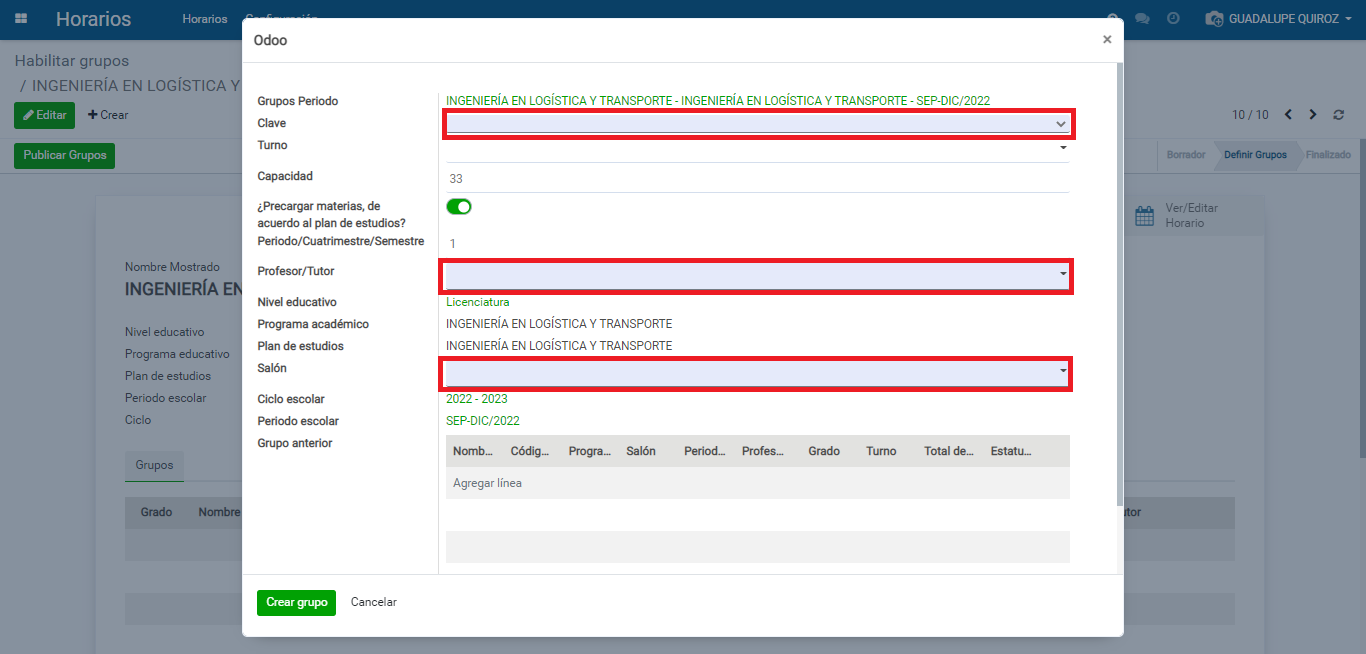Click the Capacidad input field
Image resolution: width=1366 pixels, height=654 pixels.
[x=756, y=179]
